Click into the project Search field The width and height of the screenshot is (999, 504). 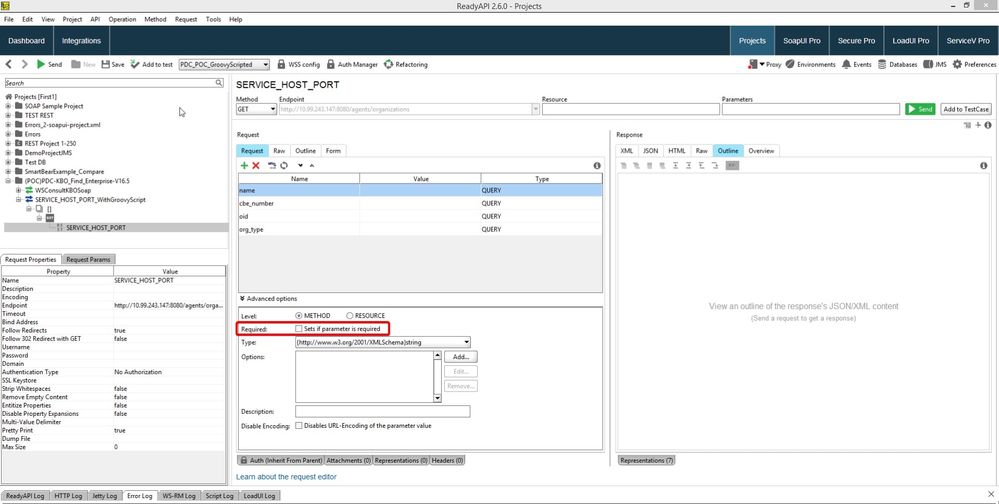pos(112,83)
